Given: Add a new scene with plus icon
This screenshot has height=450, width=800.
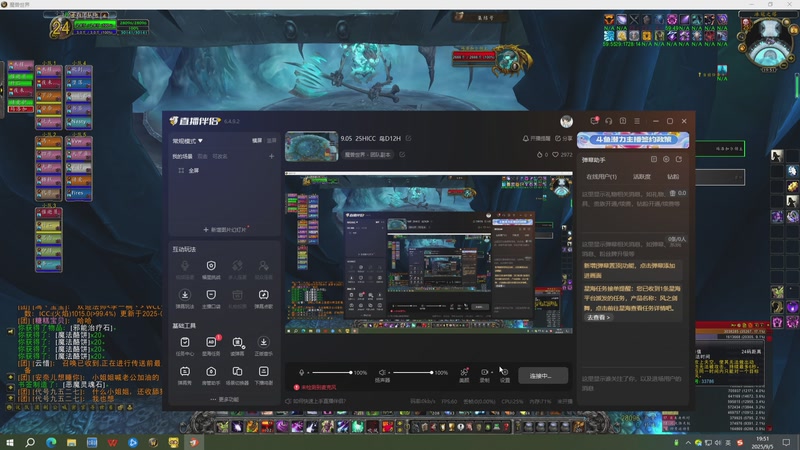Looking at the screenshot, I should (x=271, y=156).
